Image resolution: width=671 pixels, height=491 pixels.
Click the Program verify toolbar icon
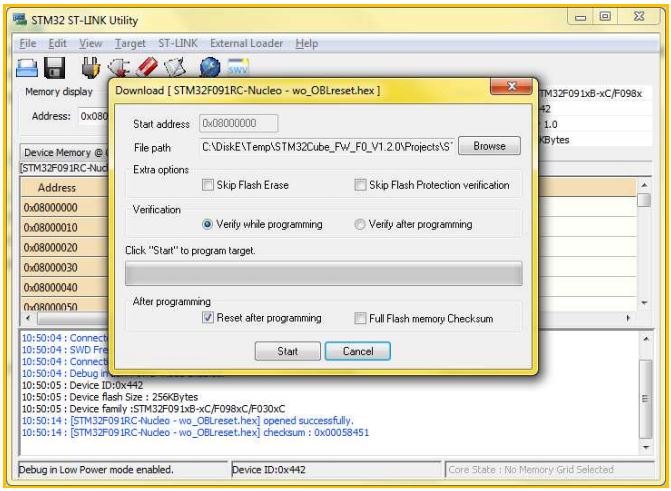[175, 68]
